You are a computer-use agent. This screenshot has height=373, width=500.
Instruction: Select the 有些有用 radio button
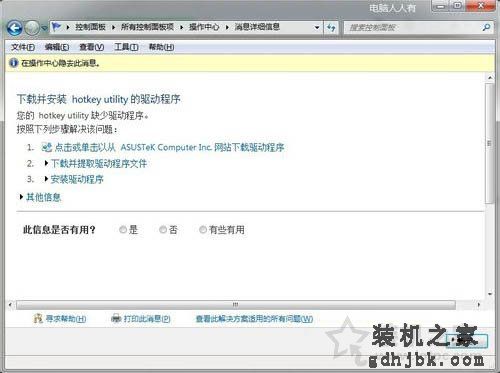point(203,230)
